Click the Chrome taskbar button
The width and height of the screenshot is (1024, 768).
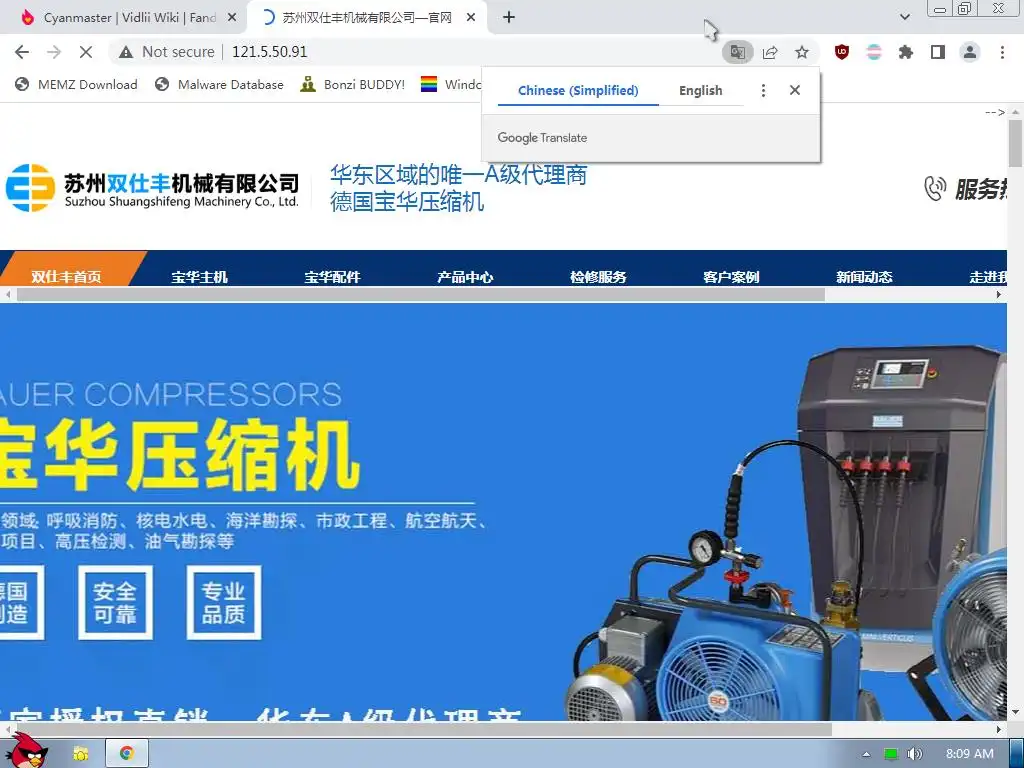click(127, 754)
